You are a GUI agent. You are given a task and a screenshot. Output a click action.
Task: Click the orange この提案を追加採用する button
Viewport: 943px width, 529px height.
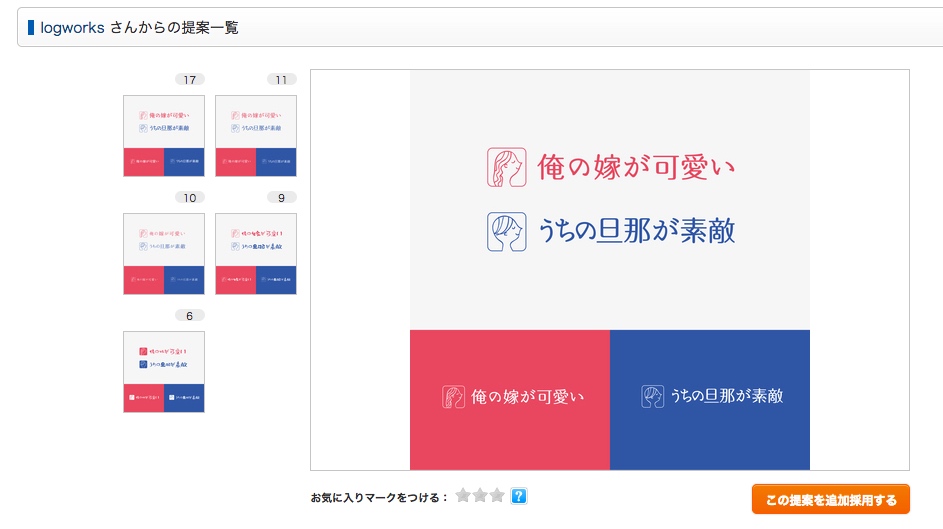click(831, 500)
